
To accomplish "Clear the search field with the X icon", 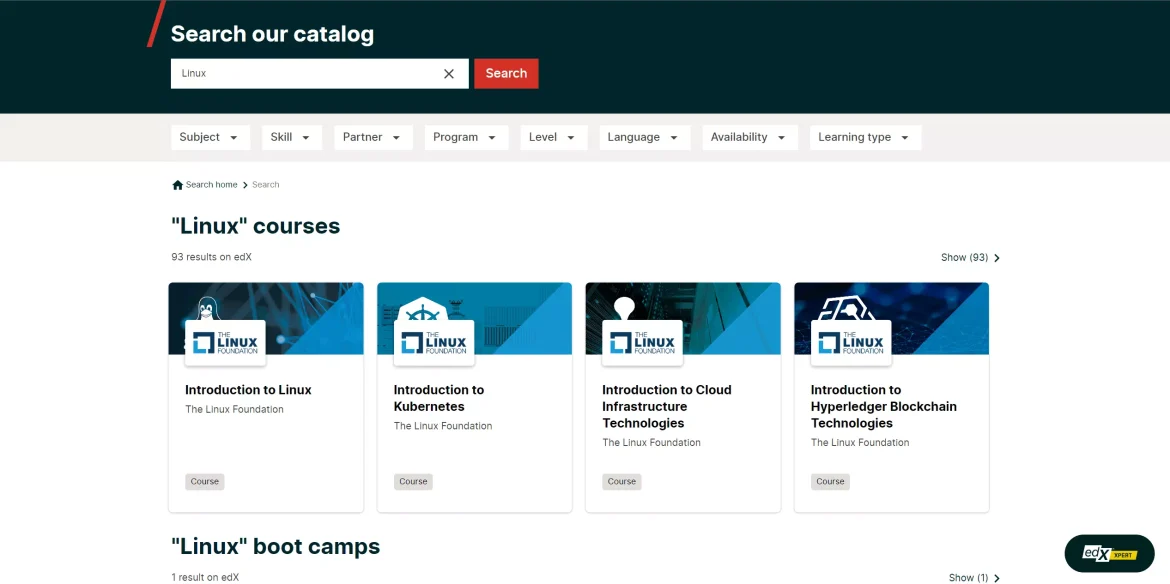I will coord(448,74).
